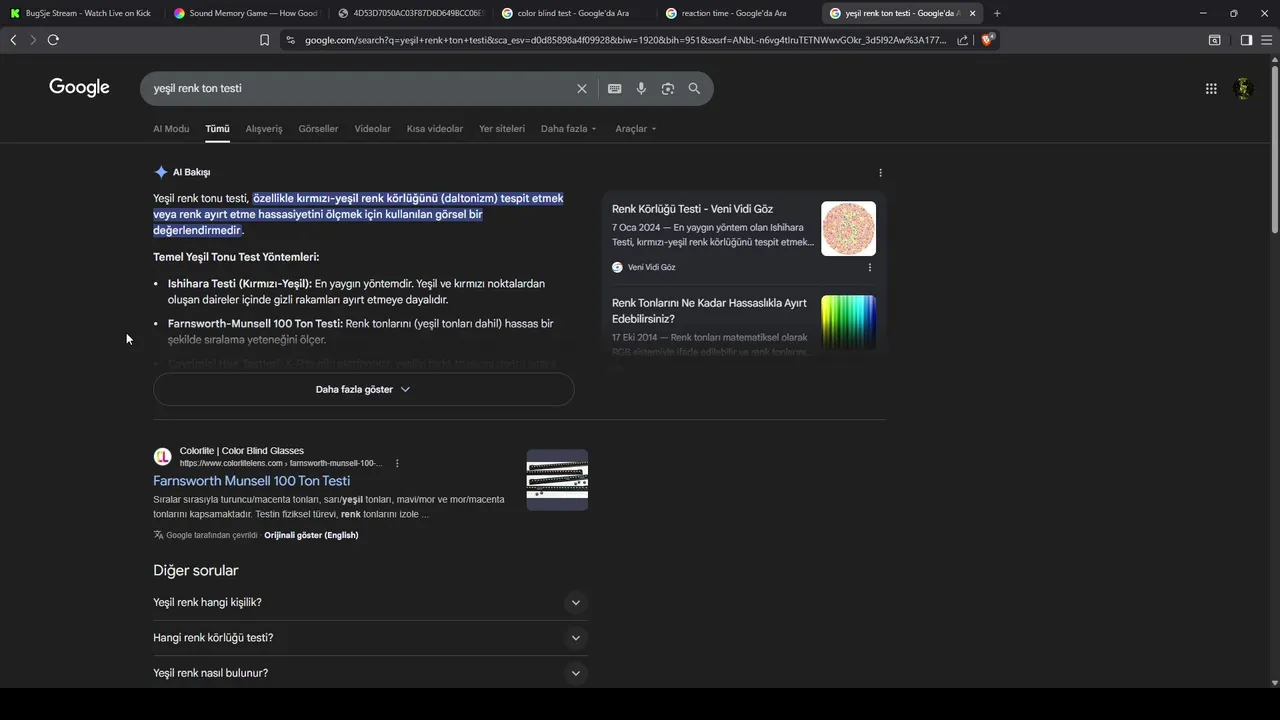Screen dimensions: 1280x720
Task: Click the color spectrum gradient thumbnail
Action: 848,322
